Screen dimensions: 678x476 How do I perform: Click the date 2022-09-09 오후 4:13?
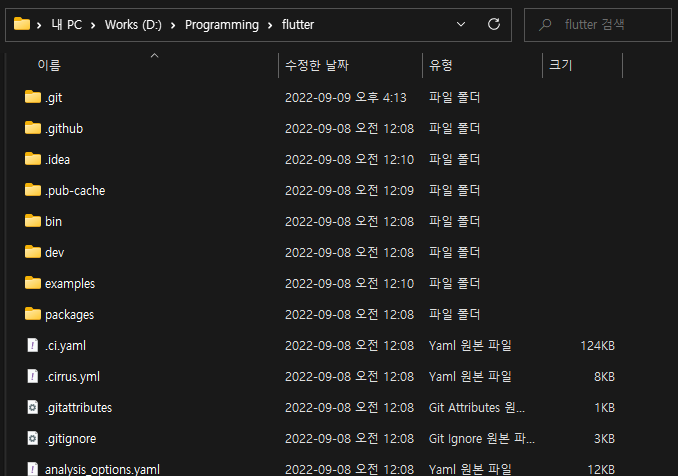345,98
